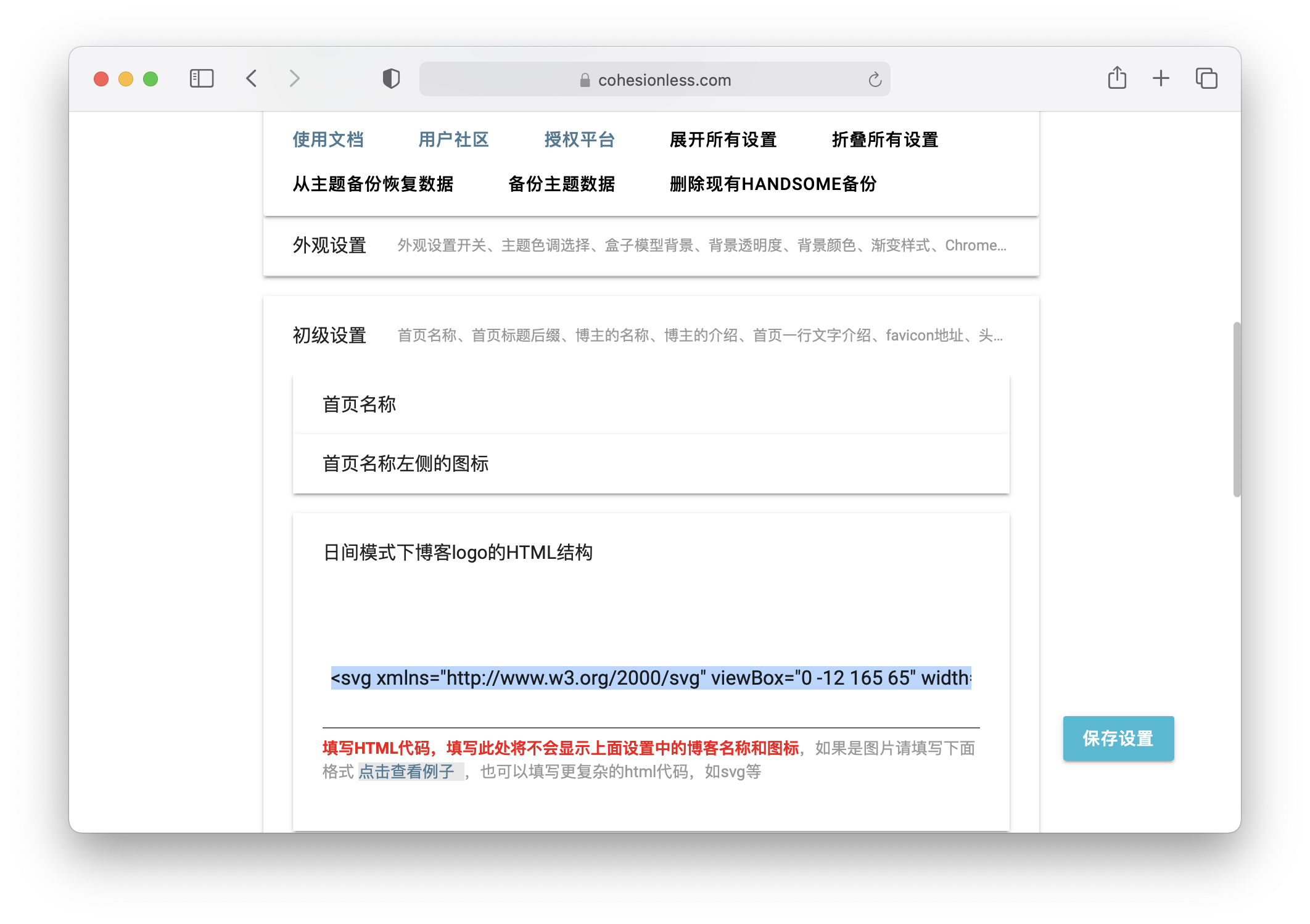
Task: Show the tab overview icon
Action: coord(1206,78)
